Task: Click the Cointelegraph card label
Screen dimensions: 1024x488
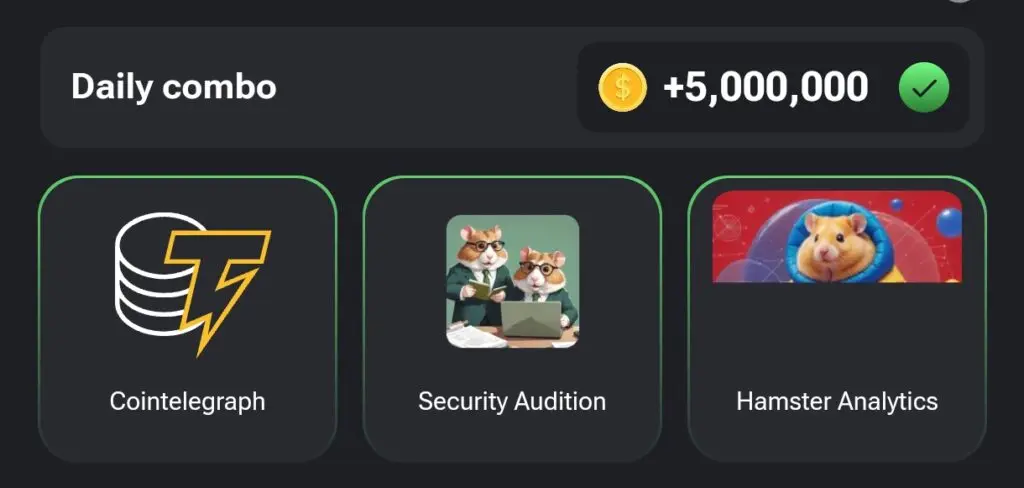Action: (188, 402)
